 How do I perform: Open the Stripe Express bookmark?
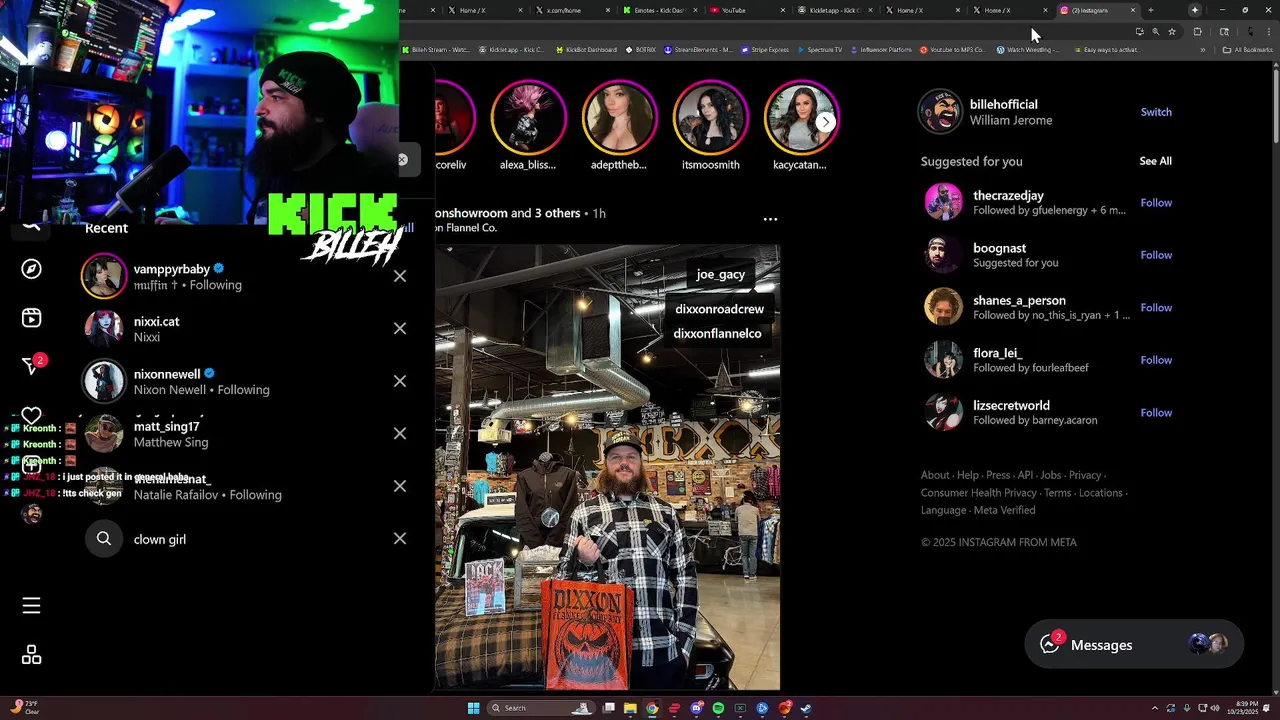(764, 49)
